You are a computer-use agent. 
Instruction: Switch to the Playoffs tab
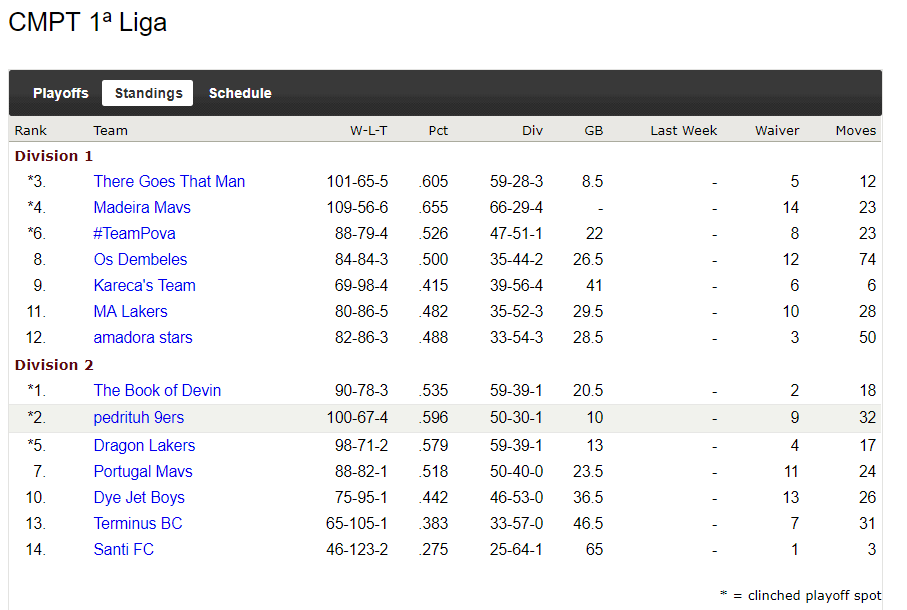point(61,93)
